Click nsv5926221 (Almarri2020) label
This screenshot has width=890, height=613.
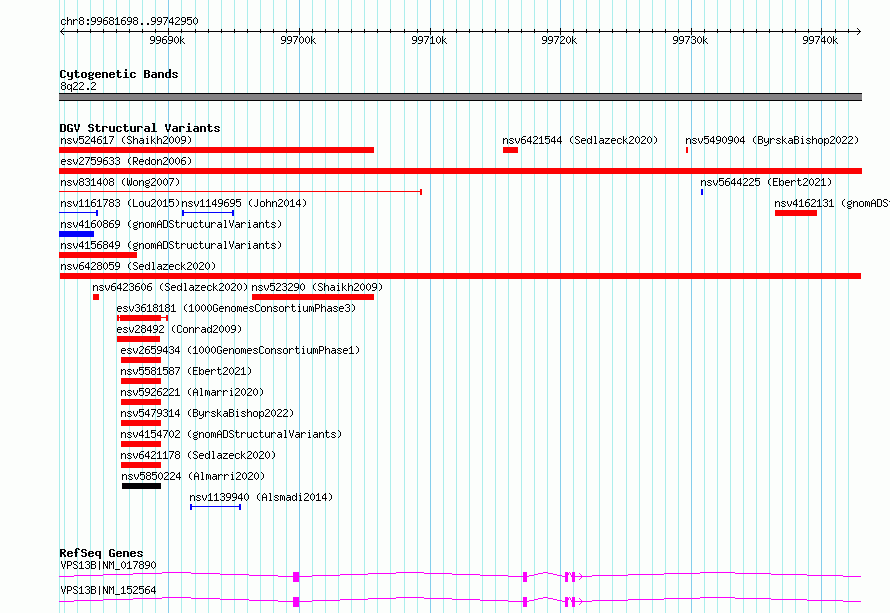coord(192,392)
